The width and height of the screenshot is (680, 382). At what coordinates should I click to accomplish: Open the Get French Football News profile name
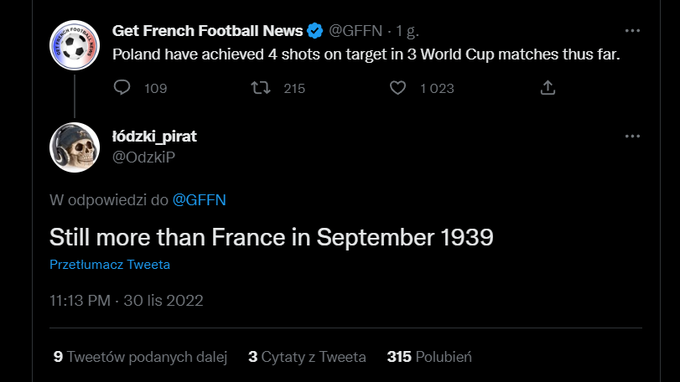207,31
